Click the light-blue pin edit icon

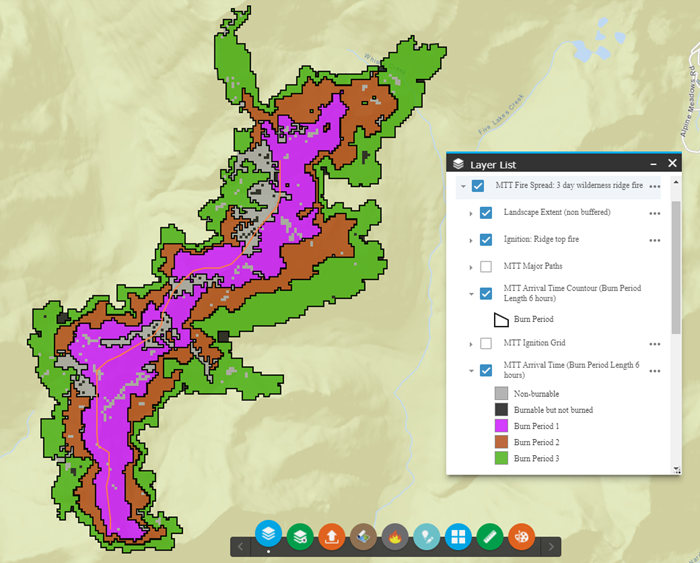coord(427,536)
